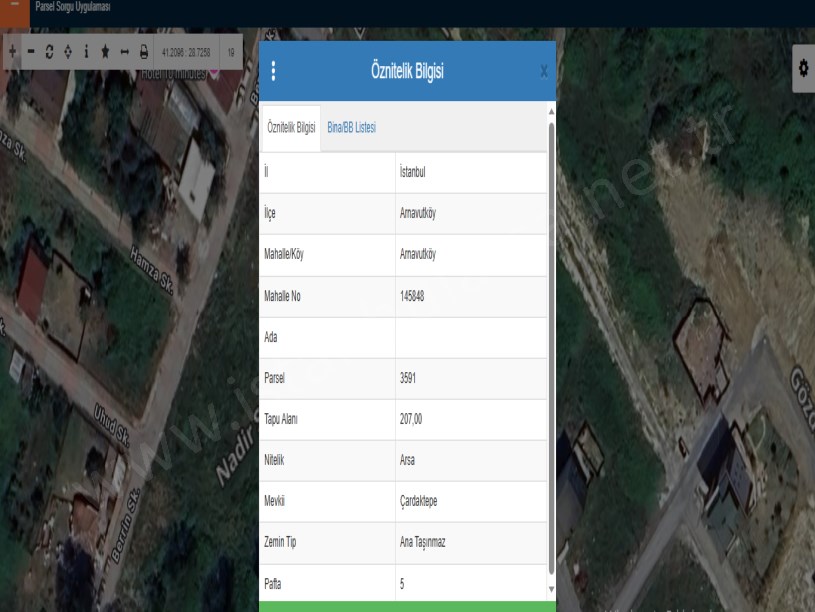The width and height of the screenshot is (815, 612).
Task: Click the zoom in plus icon
Action: pyautogui.click(x=12, y=51)
